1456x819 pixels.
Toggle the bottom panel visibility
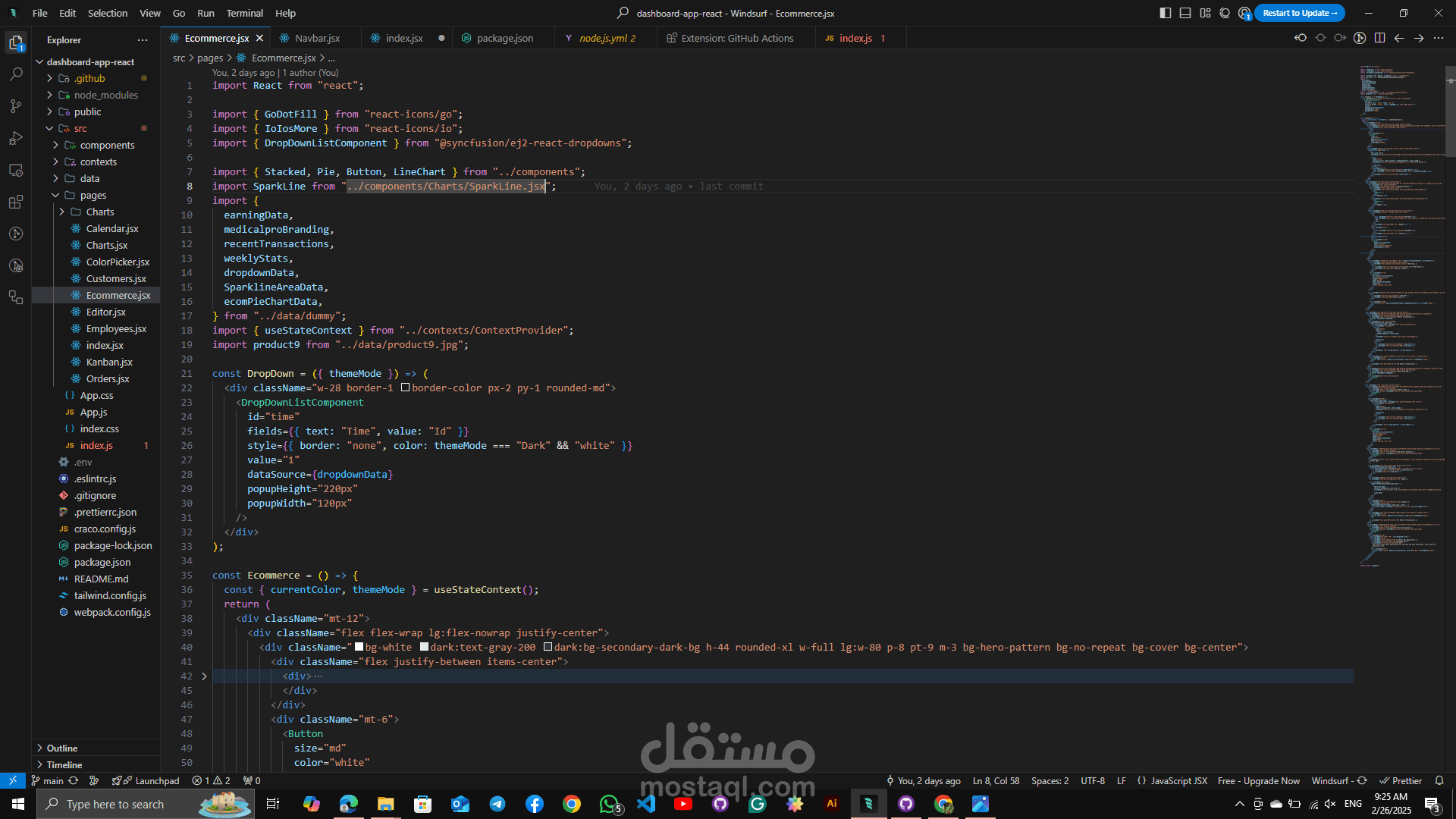(1185, 13)
